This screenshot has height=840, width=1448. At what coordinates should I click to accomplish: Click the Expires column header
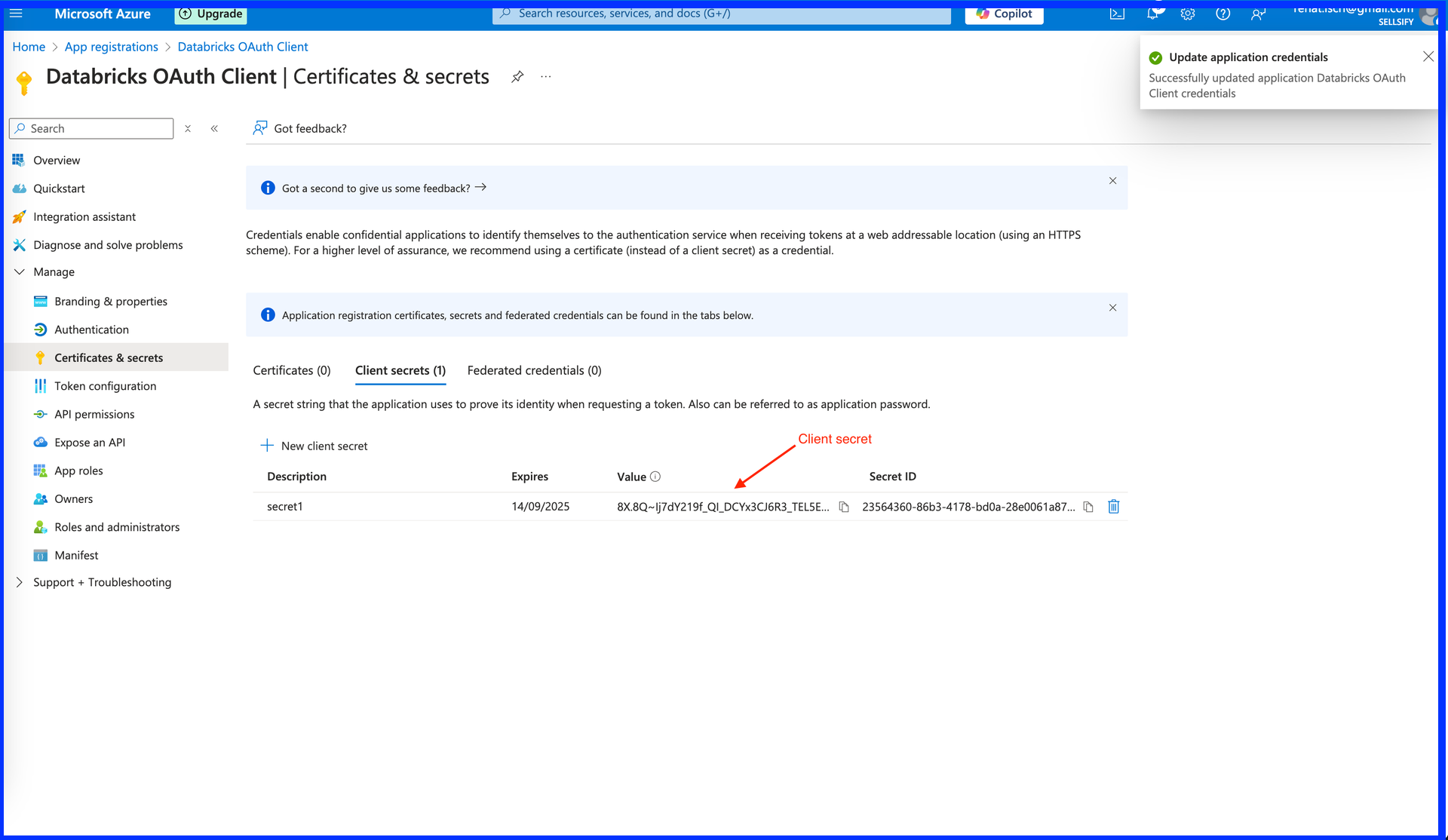(x=529, y=477)
